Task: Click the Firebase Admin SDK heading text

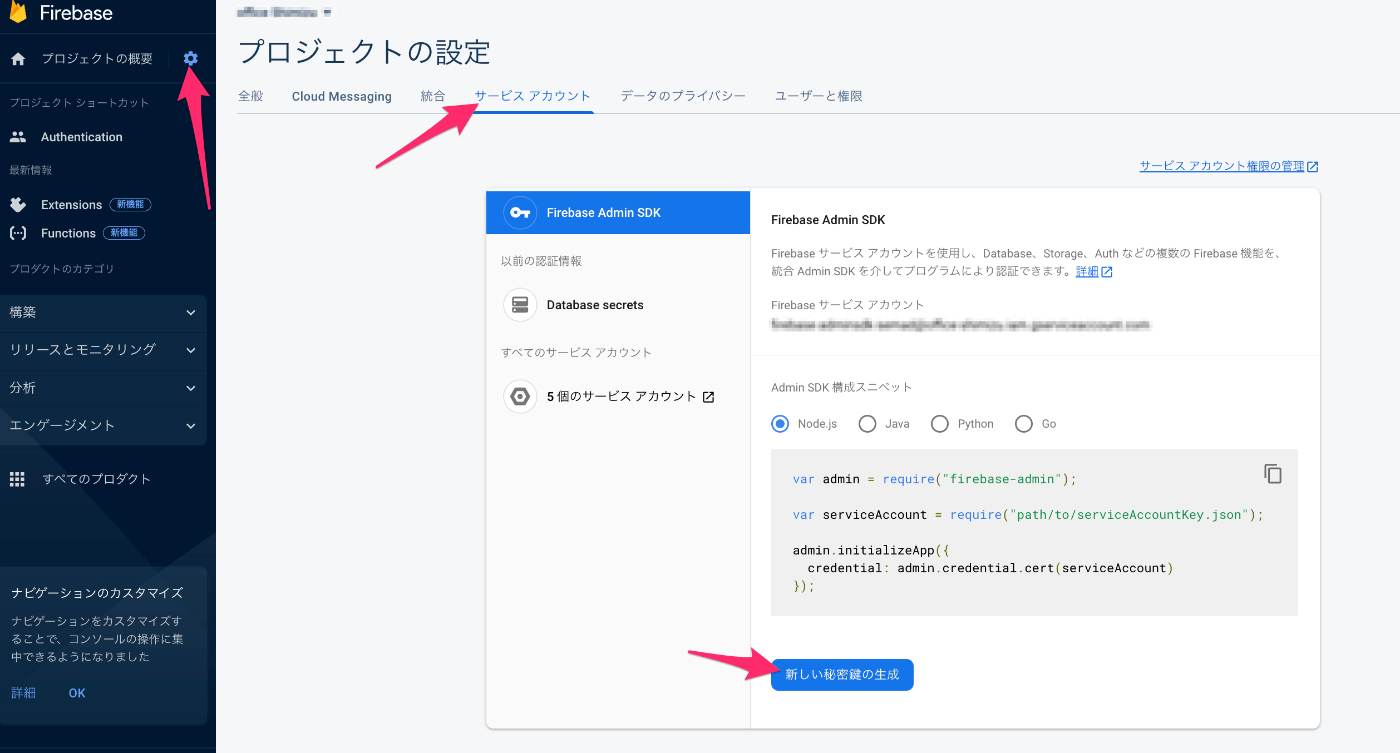Action: [x=828, y=220]
